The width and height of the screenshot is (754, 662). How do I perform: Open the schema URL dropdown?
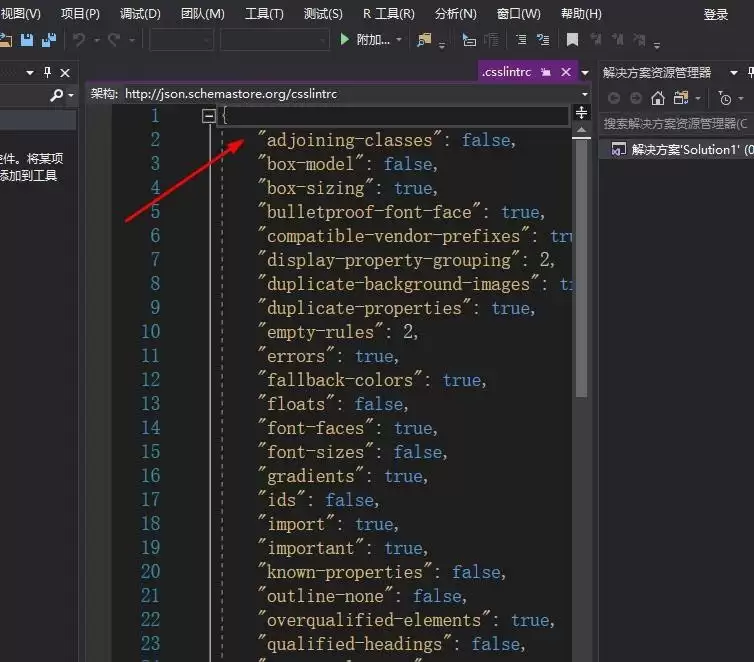click(583, 94)
